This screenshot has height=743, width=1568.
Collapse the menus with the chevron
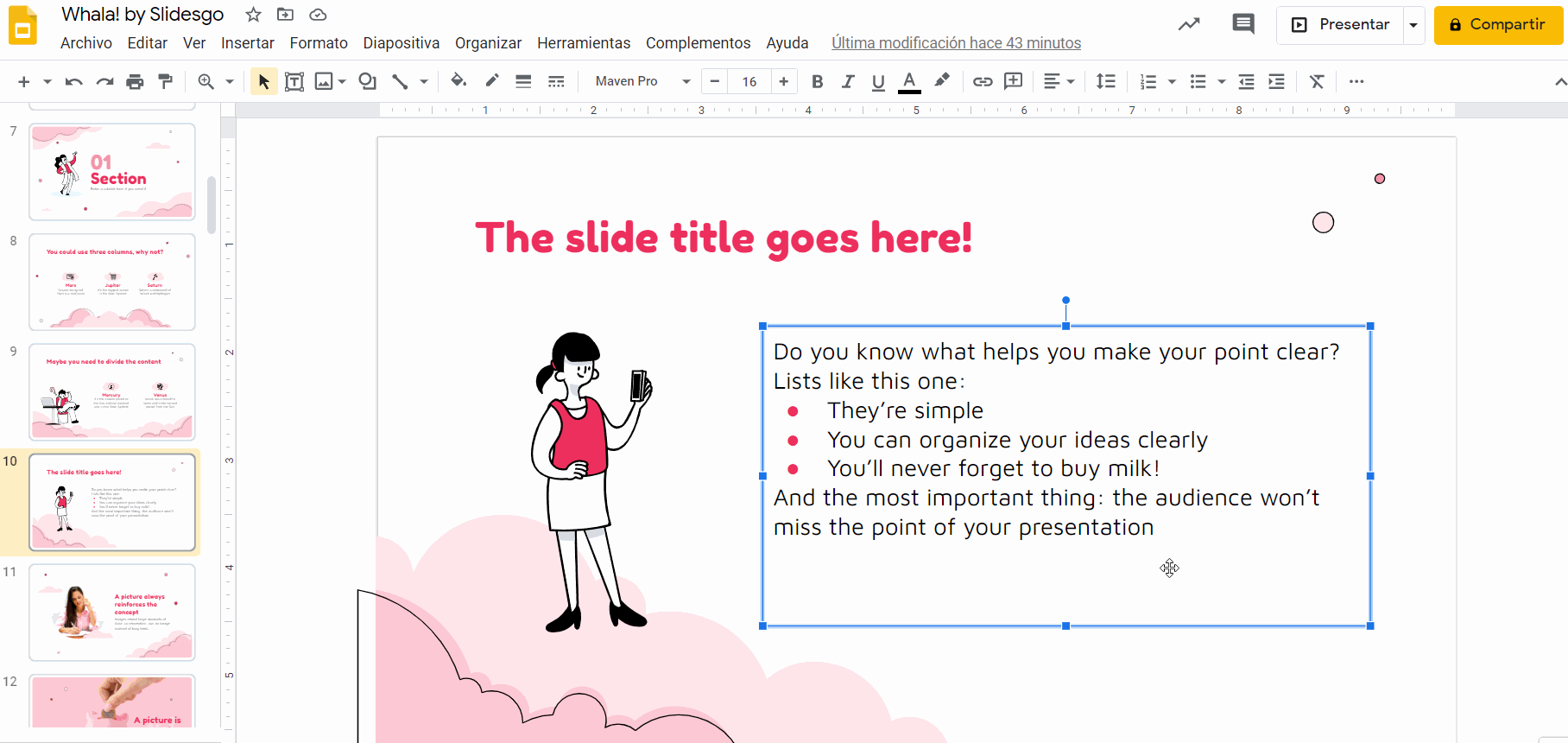tap(1559, 81)
